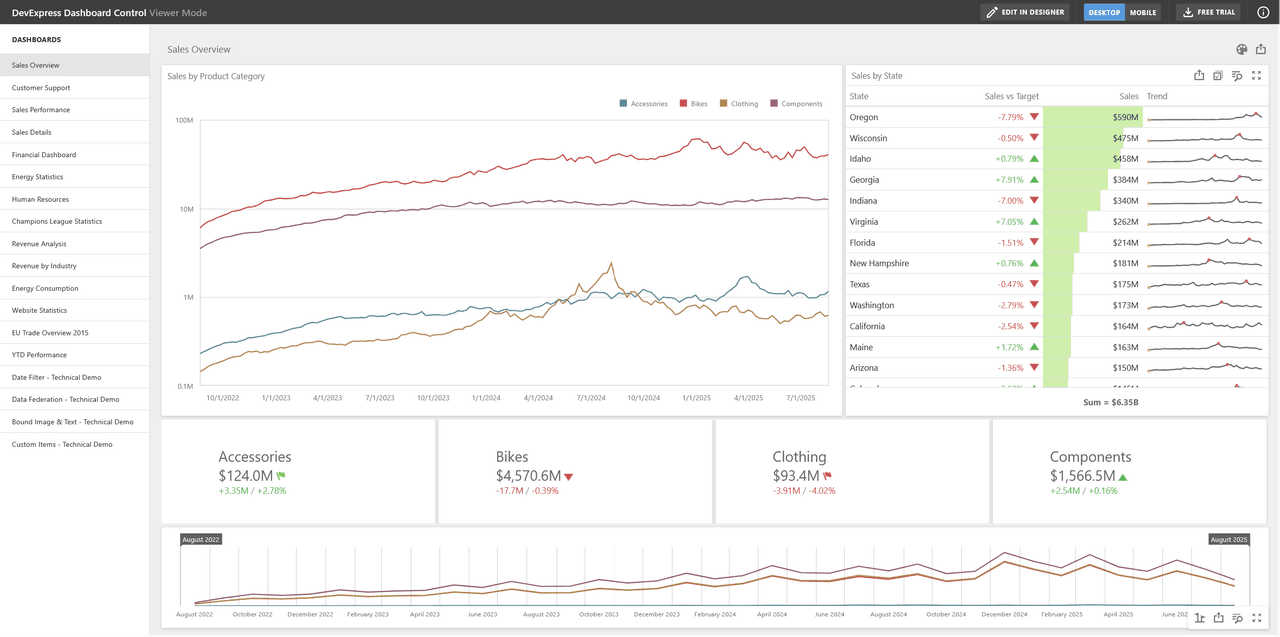This screenshot has height=637, width=1280.
Task: Select Sales Overview in sidebar
Action: tap(75, 65)
